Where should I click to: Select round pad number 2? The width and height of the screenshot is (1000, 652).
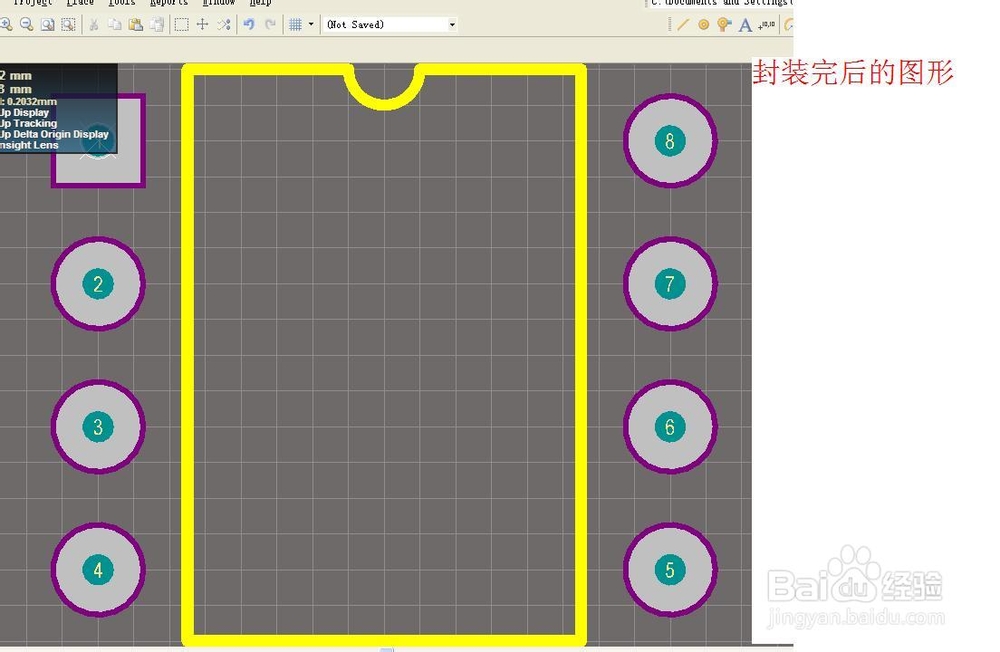[98, 284]
